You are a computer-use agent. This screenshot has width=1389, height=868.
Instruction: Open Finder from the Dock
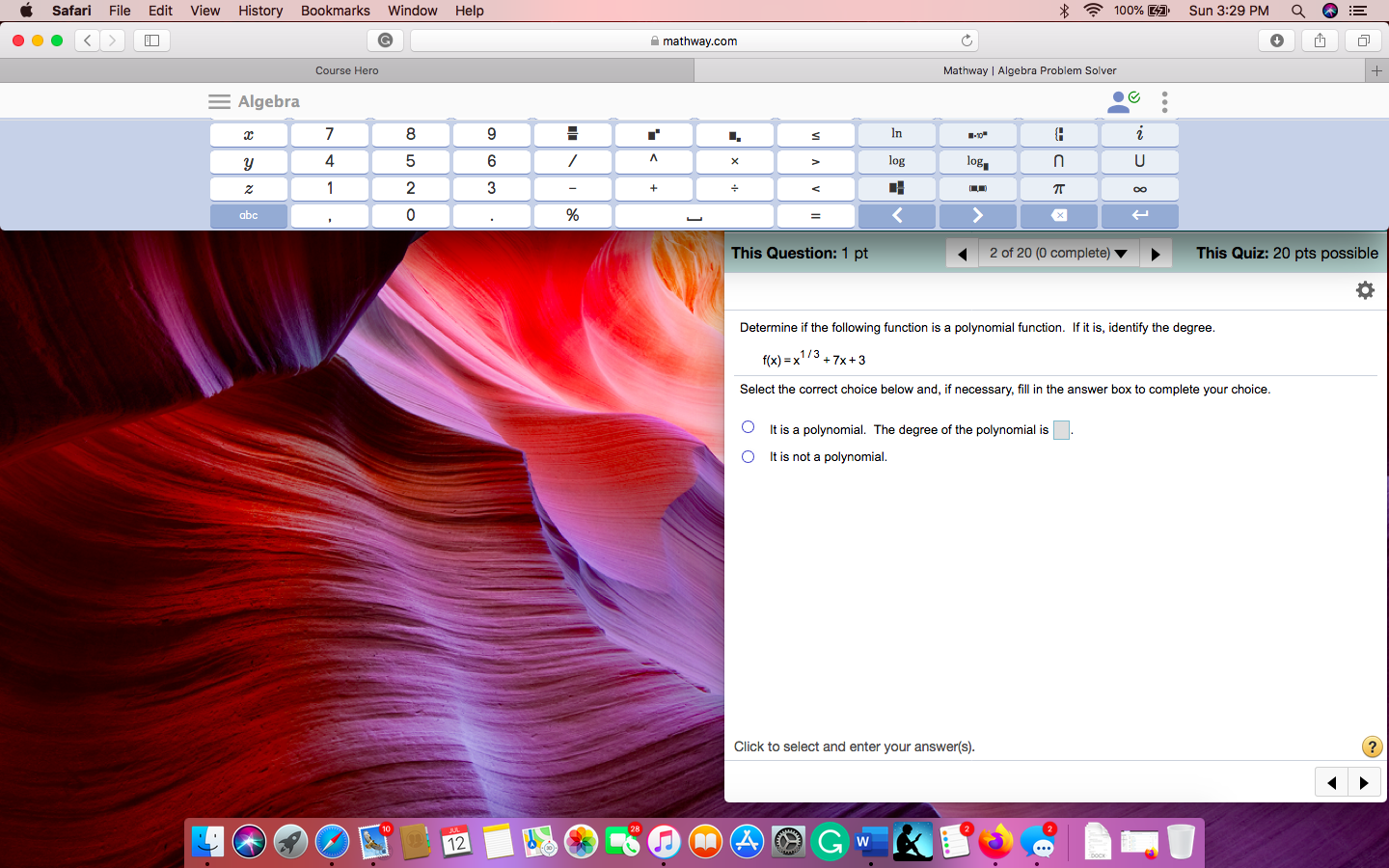pos(207,842)
